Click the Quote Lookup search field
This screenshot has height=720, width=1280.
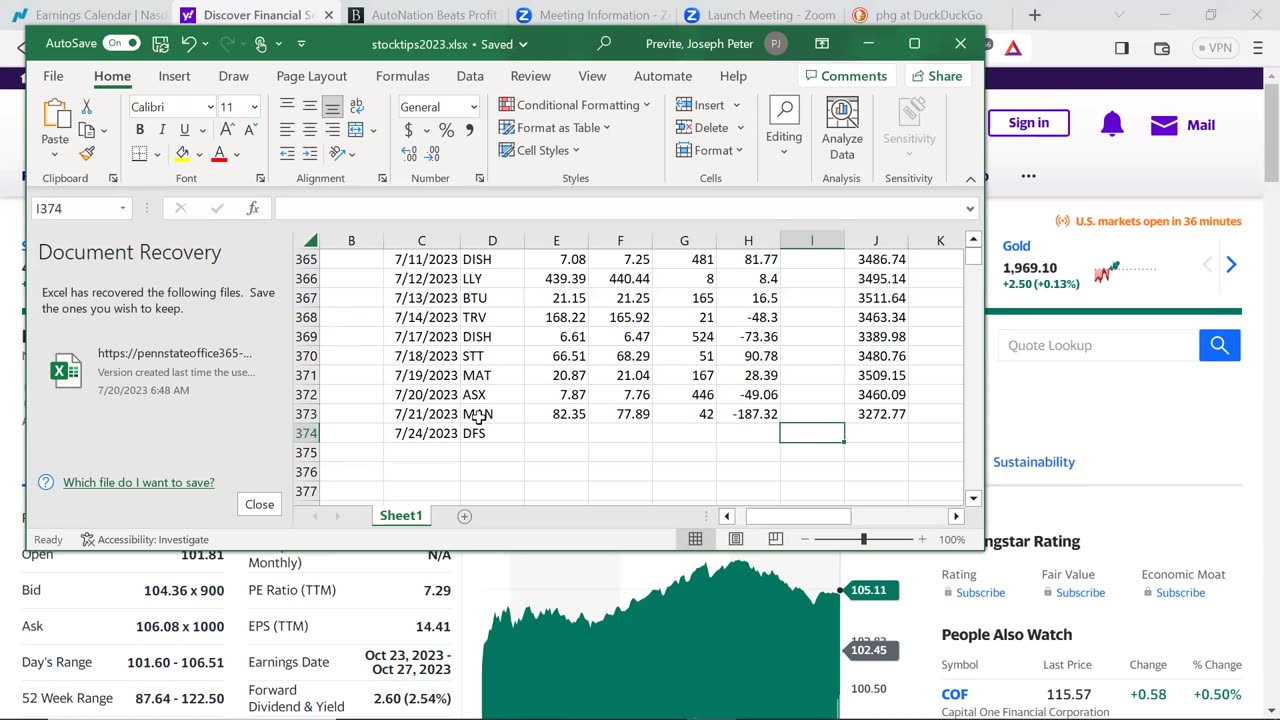[1098, 345]
